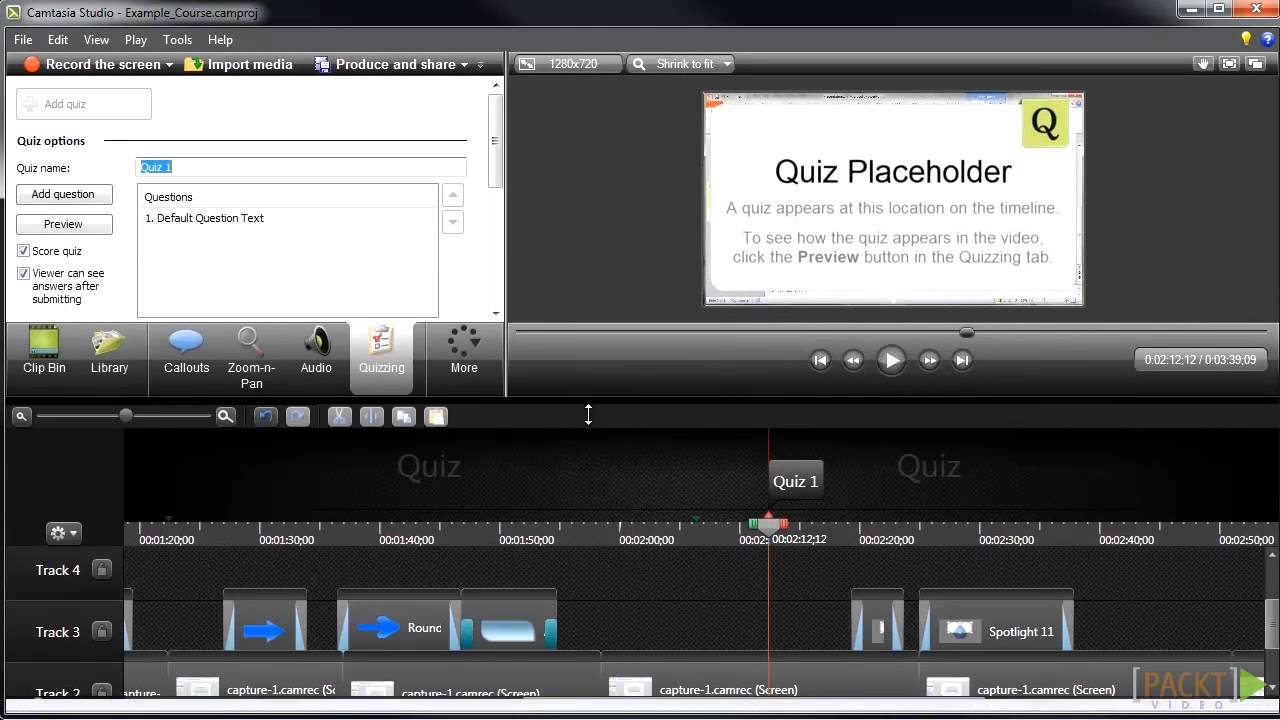Click the timeline zoom slider handle
Screen dimensions: 1280x720
[x=126, y=415]
